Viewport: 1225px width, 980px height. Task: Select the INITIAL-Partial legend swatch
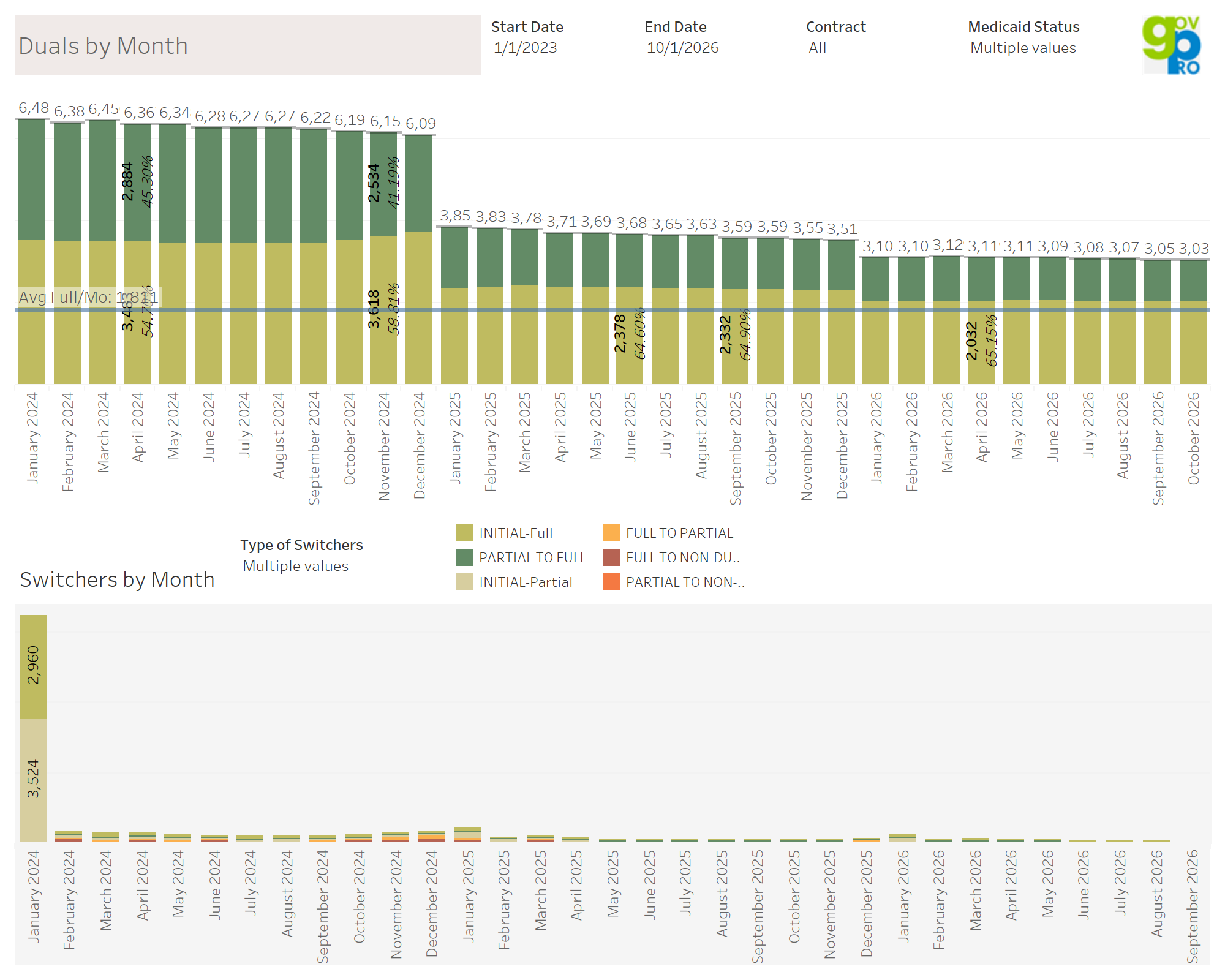point(464,582)
